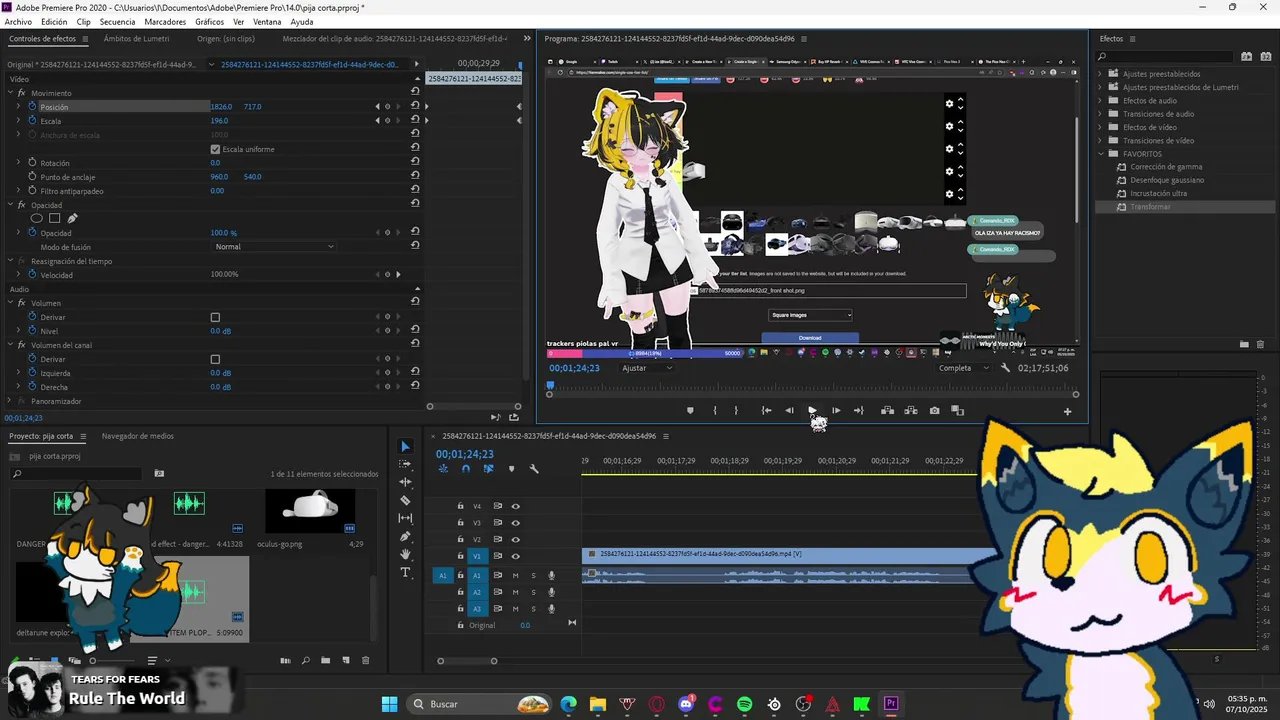This screenshot has height=720, width=1280.
Task: Add marker in timeline header
Action: (x=511, y=469)
